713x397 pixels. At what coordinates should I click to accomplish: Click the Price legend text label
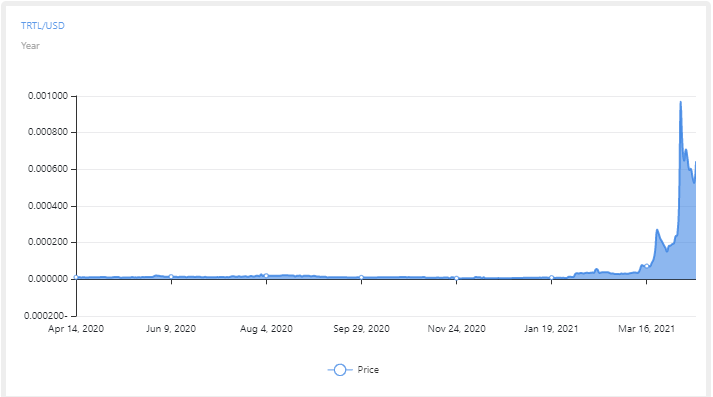pos(368,370)
